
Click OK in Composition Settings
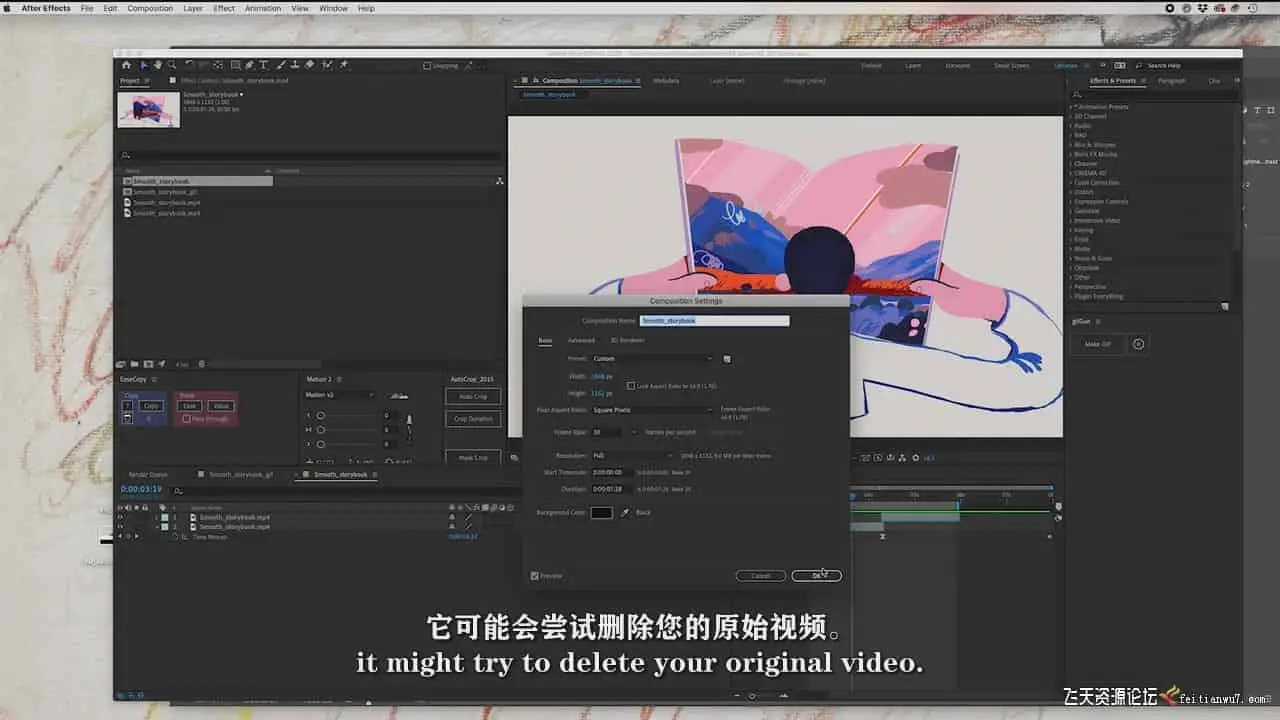816,576
